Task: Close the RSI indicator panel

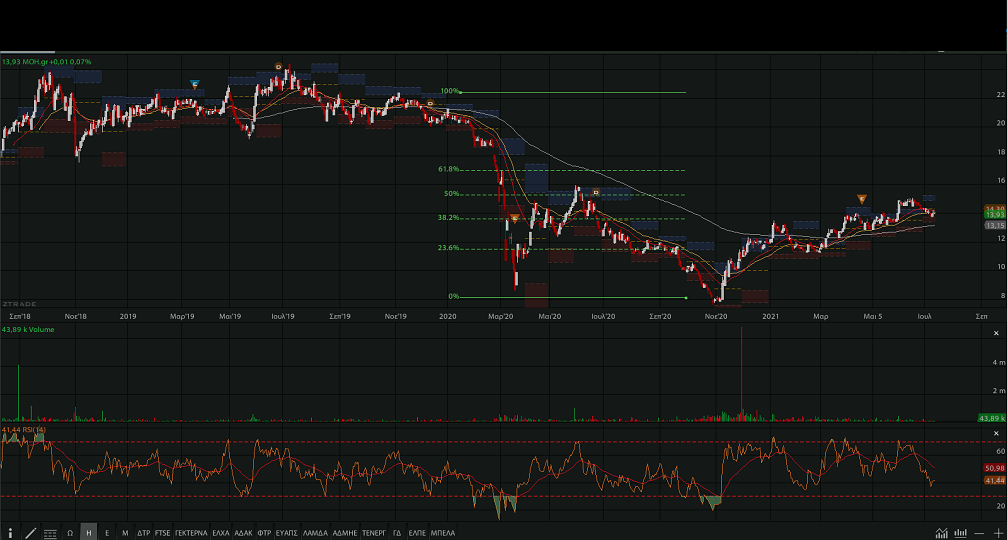Action: [996, 432]
